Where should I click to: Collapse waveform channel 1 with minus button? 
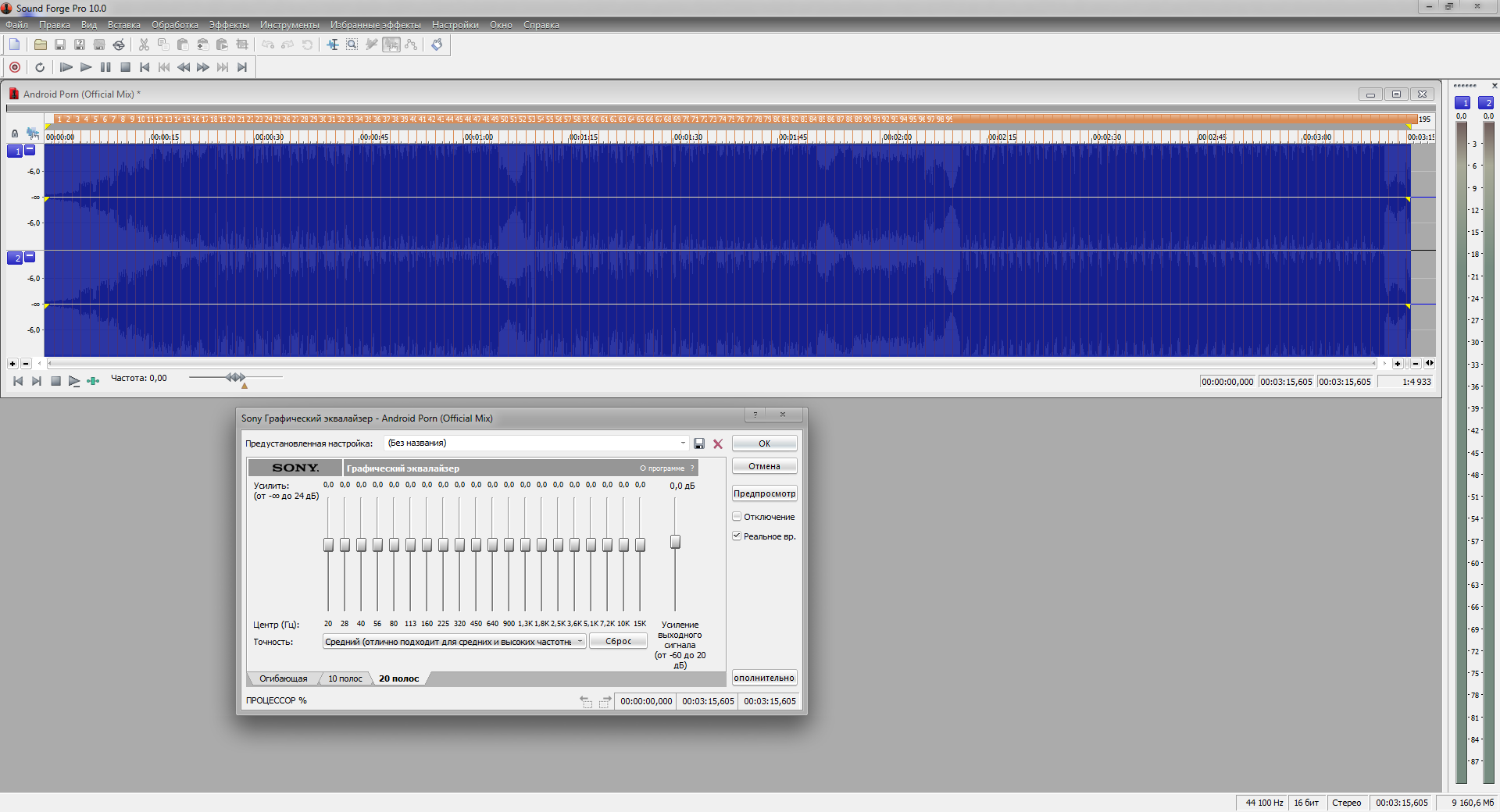pyautogui.click(x=30, y=150)
